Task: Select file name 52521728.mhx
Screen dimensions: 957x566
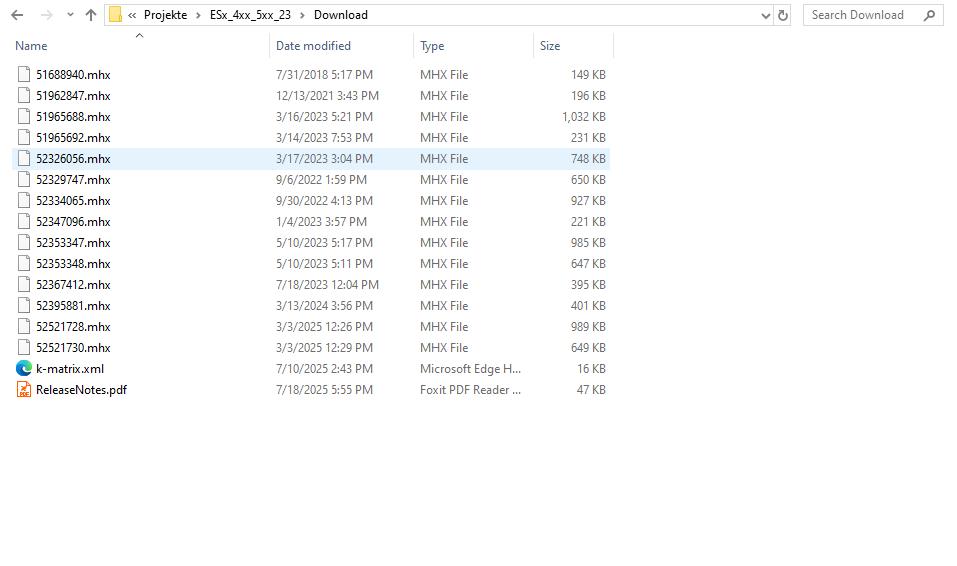Action: click(73, 327)
